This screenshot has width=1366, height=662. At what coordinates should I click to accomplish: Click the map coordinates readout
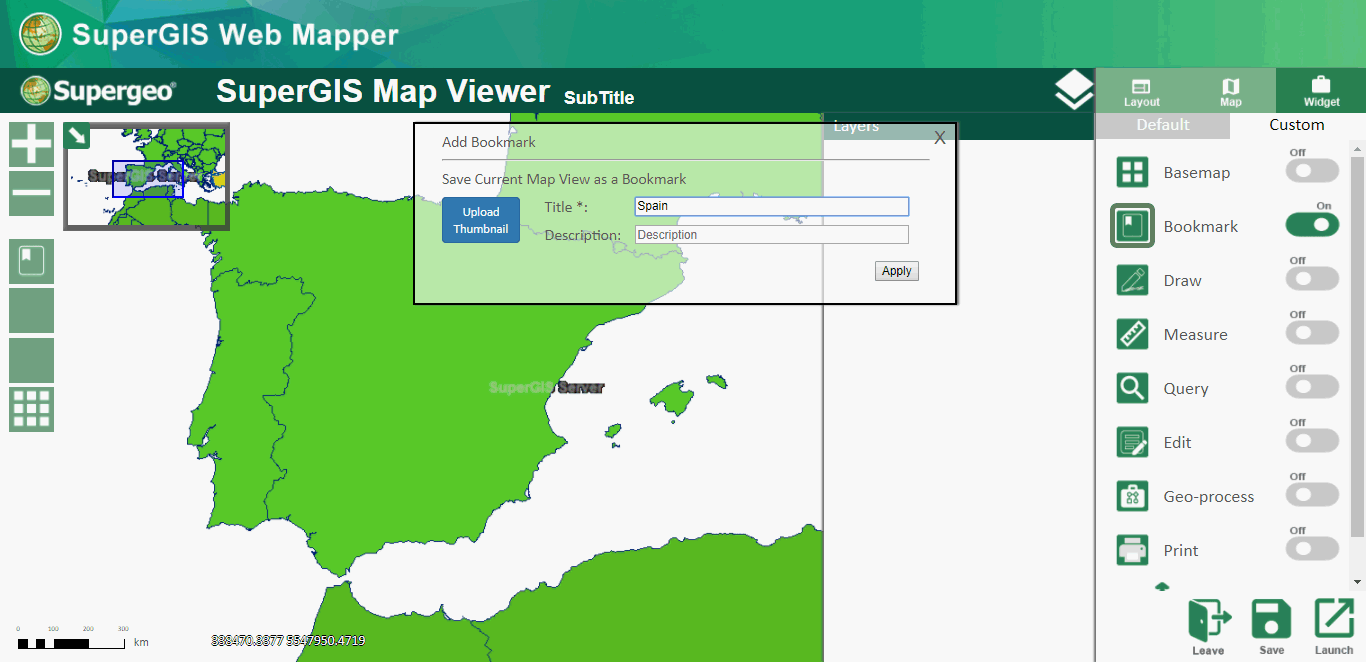(288, 640)
